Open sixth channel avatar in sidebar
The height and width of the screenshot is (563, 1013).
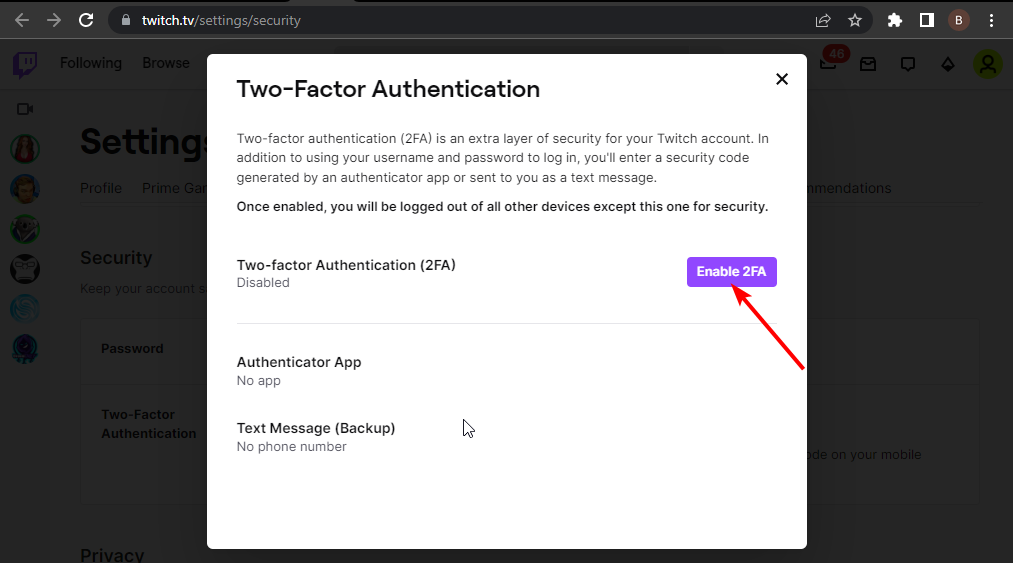coord(25,349)
